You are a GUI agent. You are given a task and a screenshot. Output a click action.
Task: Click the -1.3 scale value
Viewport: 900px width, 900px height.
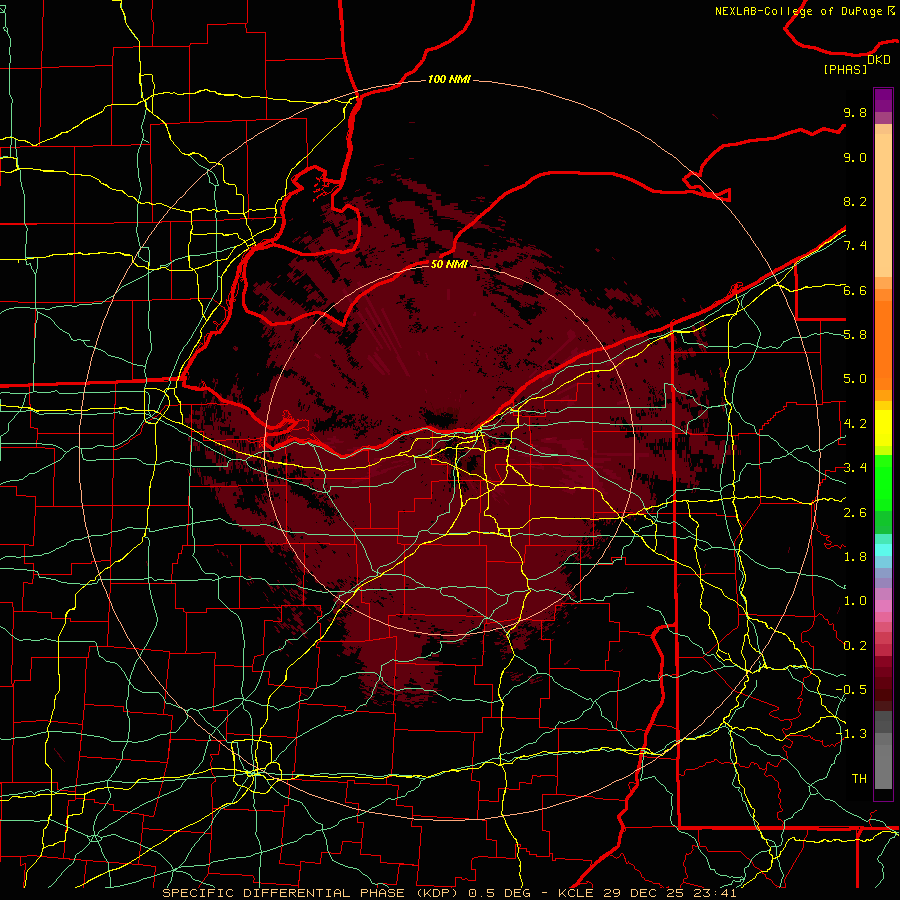tap(851, 734)
